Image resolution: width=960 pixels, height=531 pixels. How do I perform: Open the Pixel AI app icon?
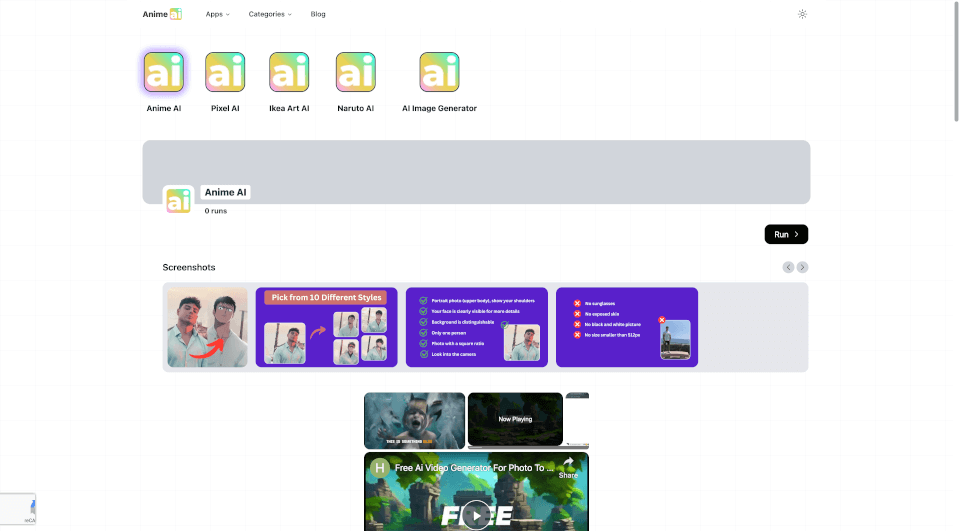click(x=225, y=72)
